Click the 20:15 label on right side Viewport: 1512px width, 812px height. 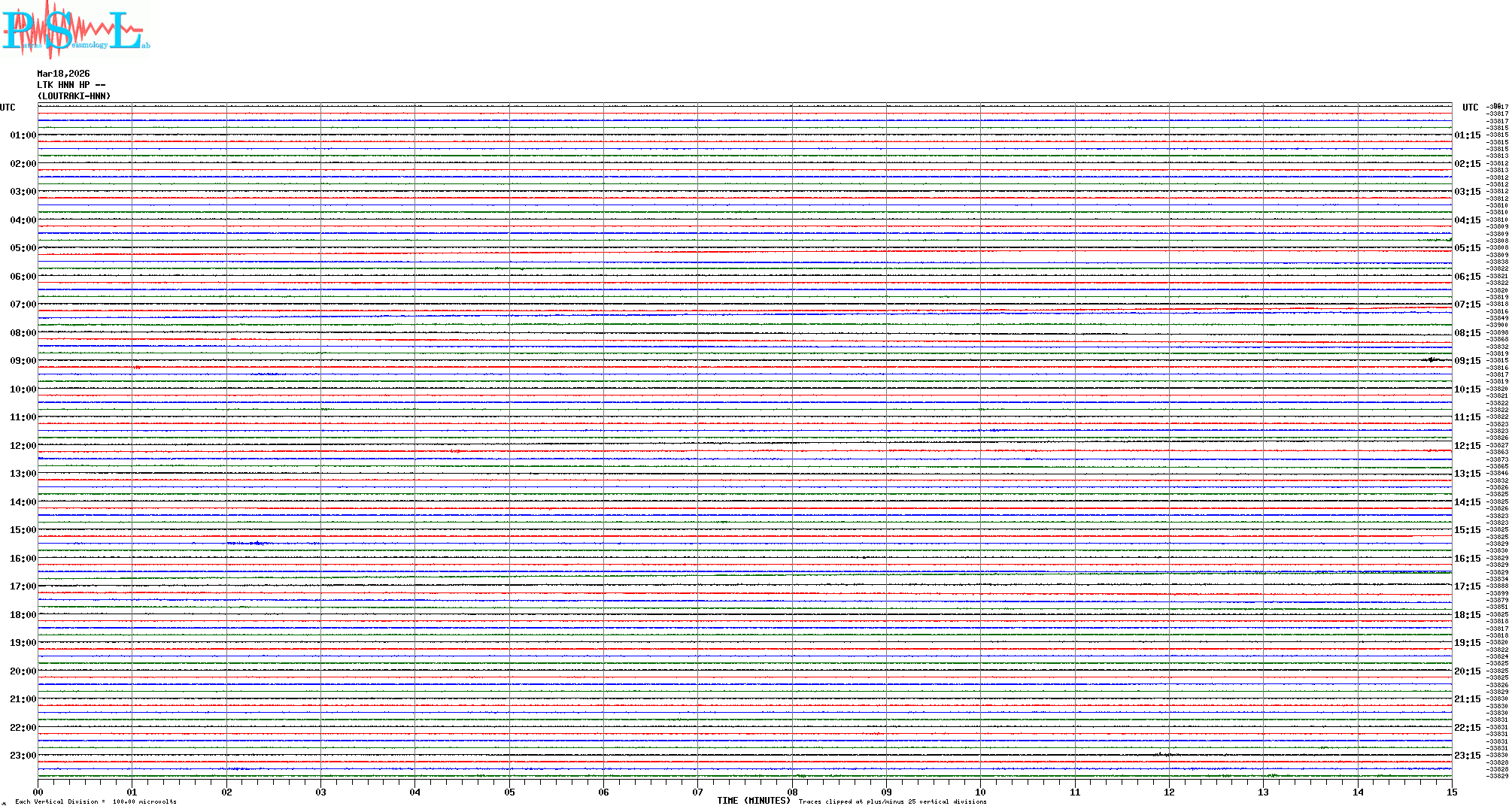pyautogui.click(x=1467, y=671)
